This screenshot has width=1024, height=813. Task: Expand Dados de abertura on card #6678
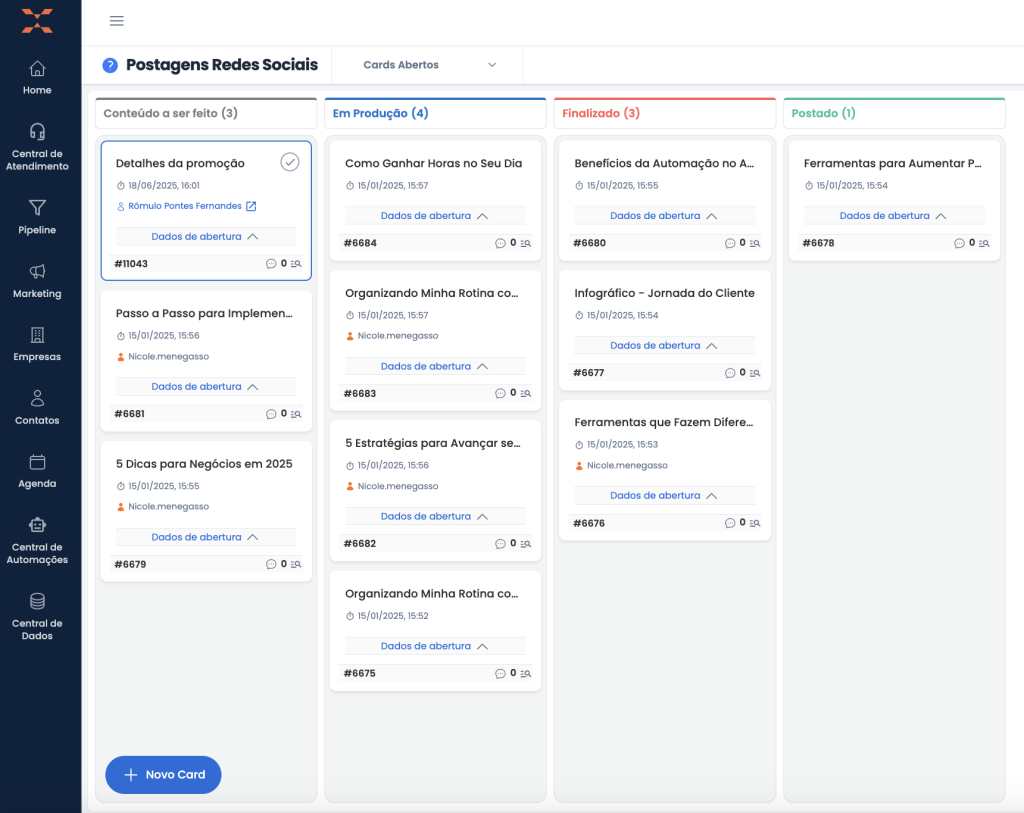pyautogui.click(x=894, y=216)
